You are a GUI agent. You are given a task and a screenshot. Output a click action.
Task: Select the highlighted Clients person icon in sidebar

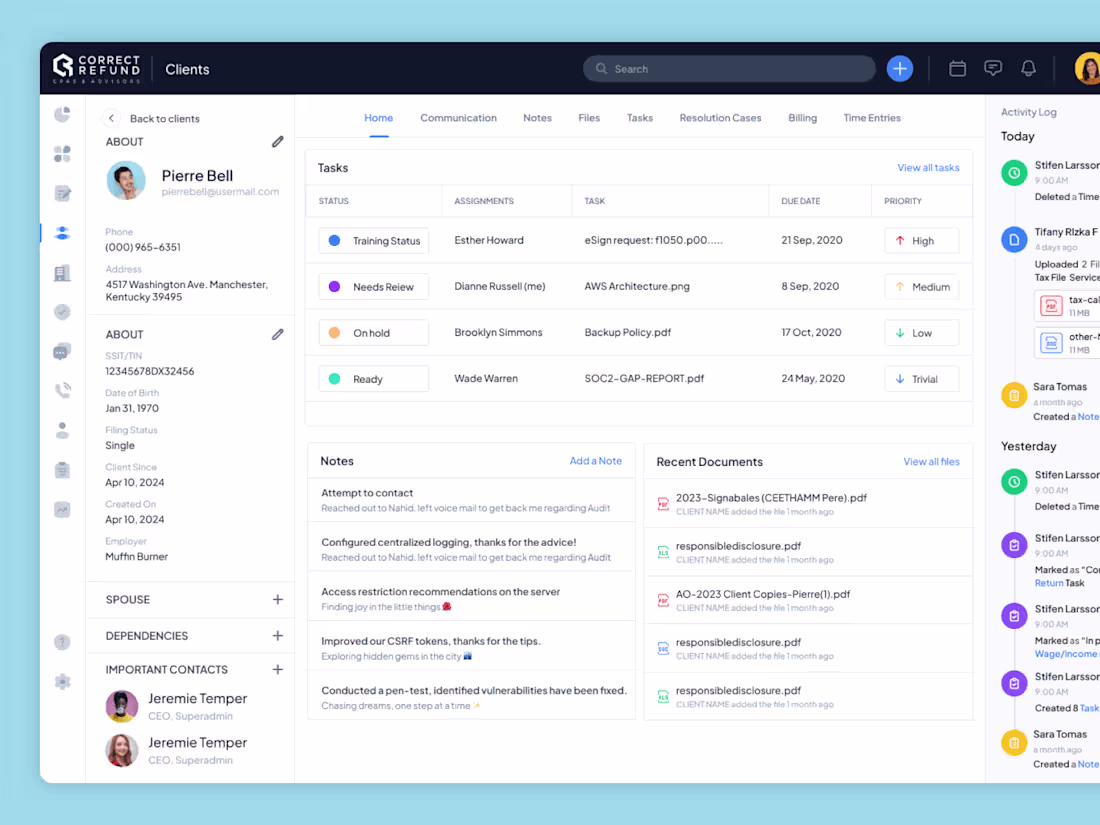click(62, 232)
